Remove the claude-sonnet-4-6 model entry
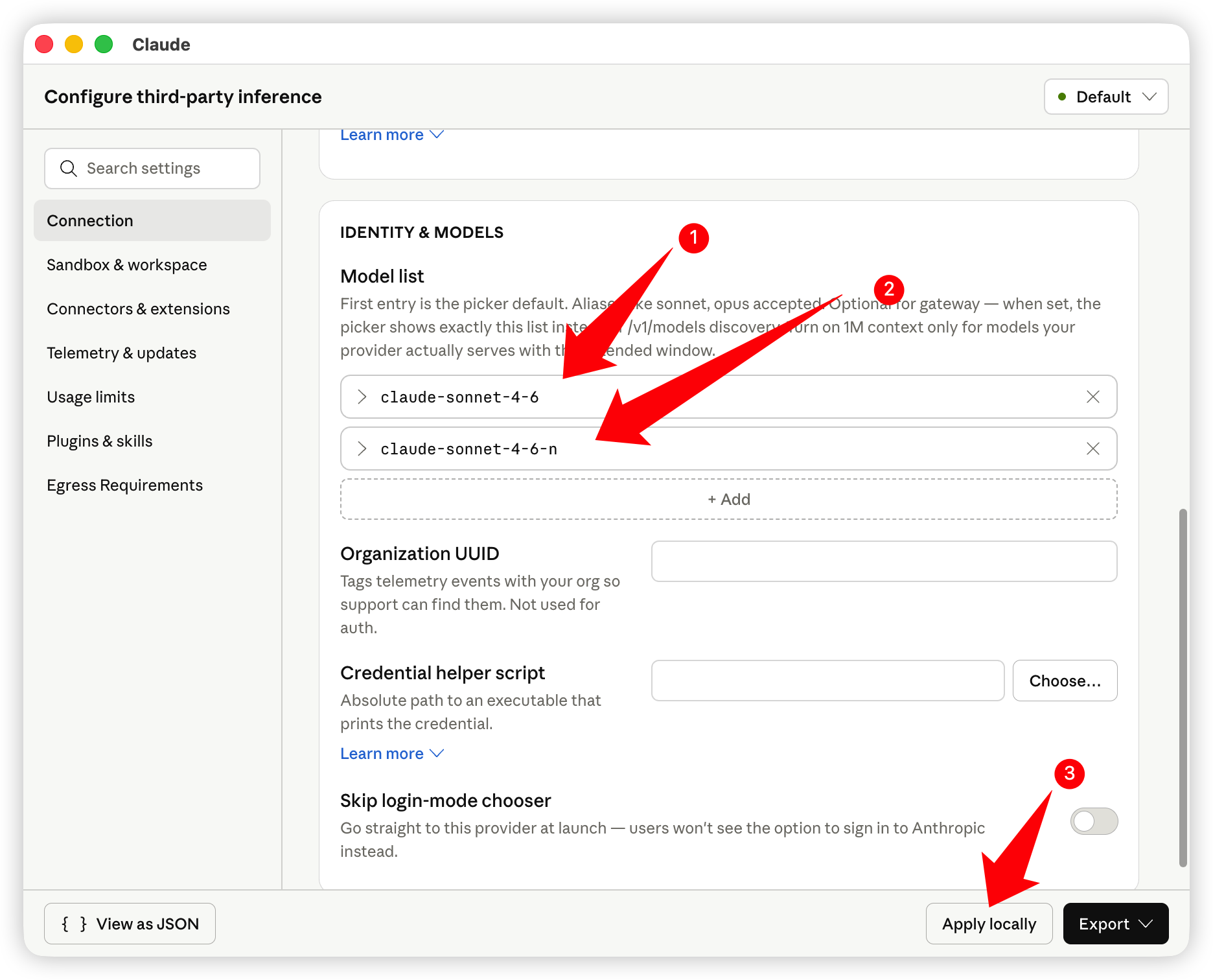1213x980 pixels. click(1092, 397)
